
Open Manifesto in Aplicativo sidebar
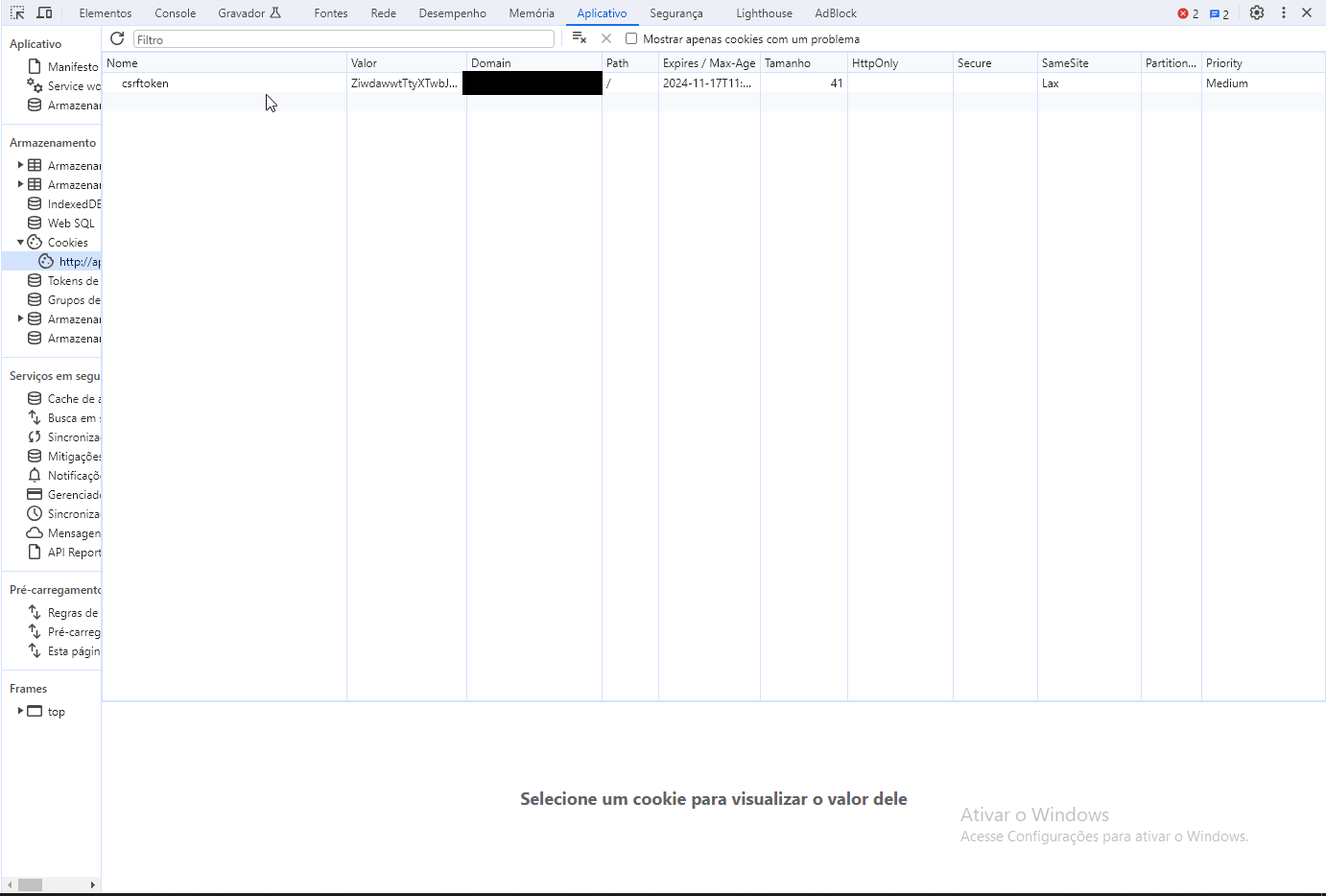coord(63,66)
